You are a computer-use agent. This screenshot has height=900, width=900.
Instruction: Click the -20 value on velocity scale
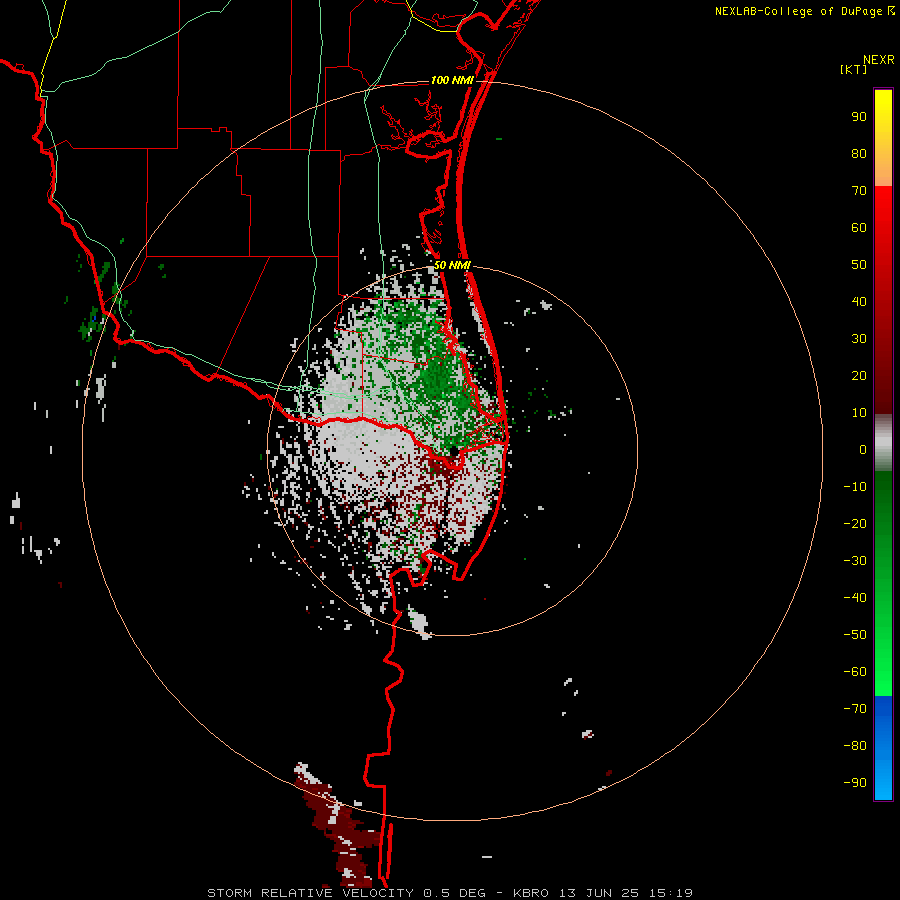point(855,524)
